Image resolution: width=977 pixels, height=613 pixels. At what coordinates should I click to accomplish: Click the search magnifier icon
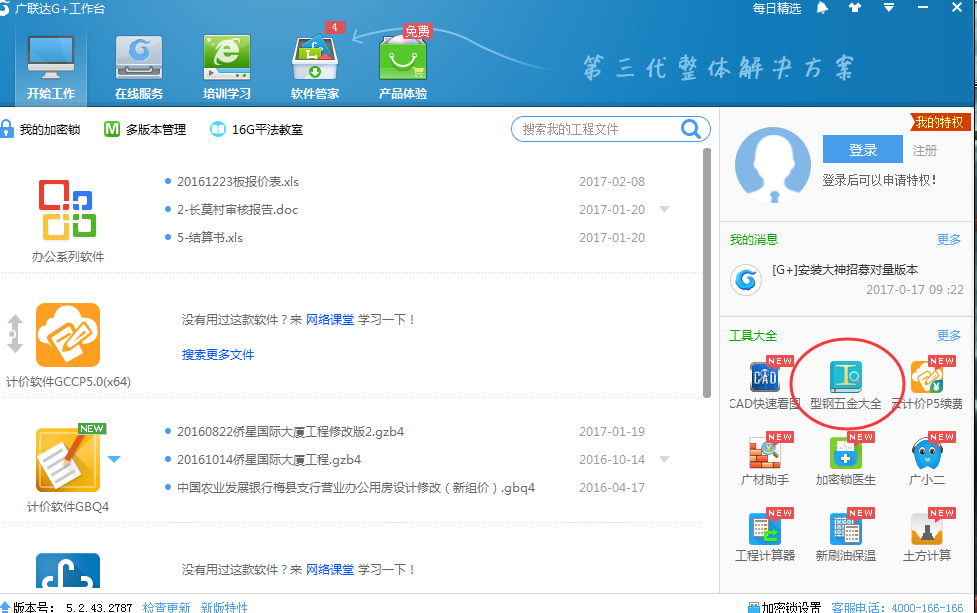click(x=691, y=129)
